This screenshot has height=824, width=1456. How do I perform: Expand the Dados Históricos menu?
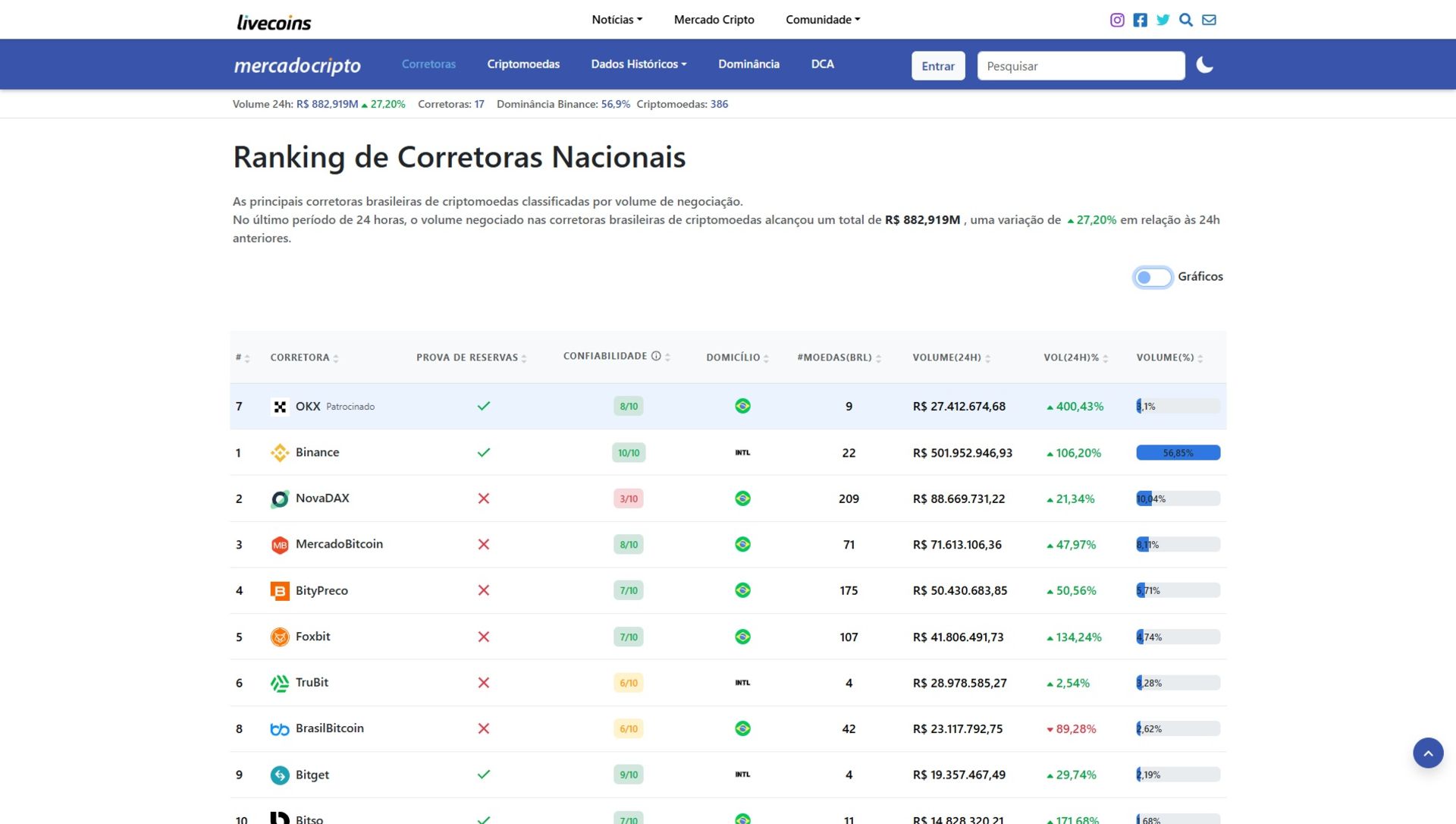click(x=639, y=64)
